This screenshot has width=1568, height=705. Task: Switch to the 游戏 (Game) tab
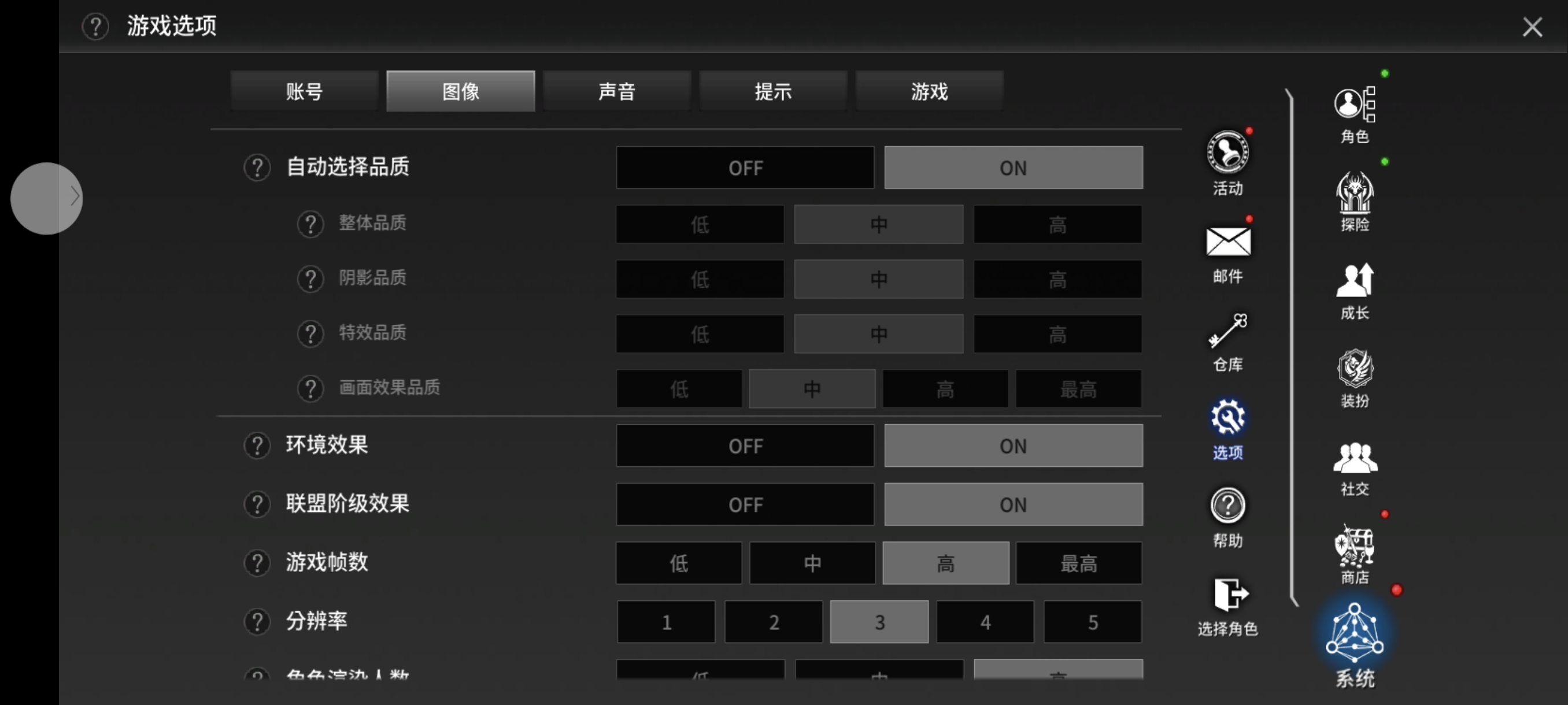(929, 91)
